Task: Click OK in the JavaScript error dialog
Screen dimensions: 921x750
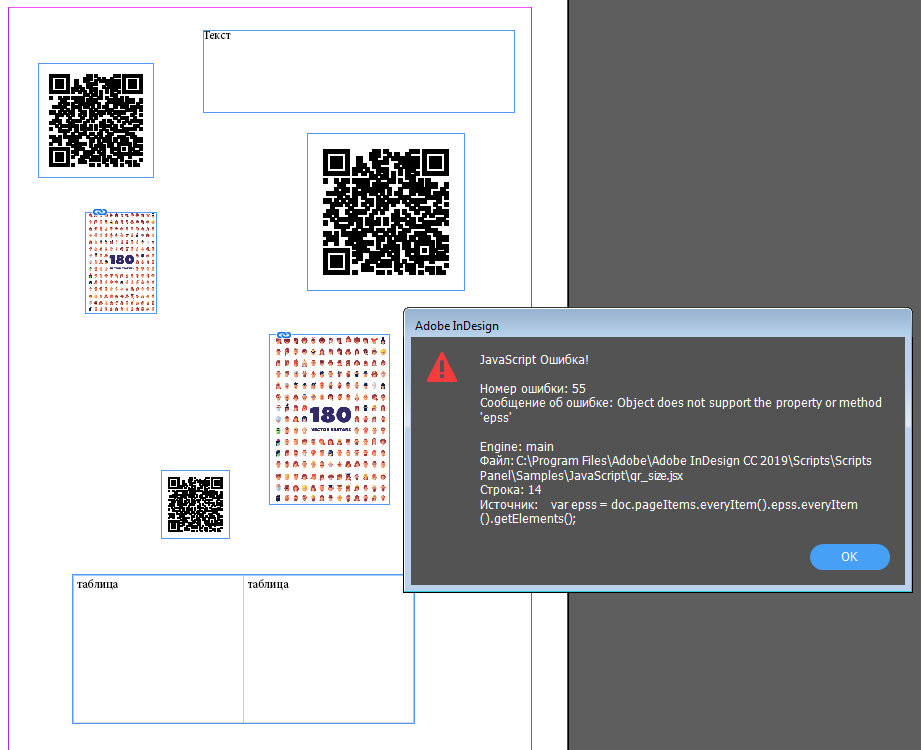Action: 849,557
